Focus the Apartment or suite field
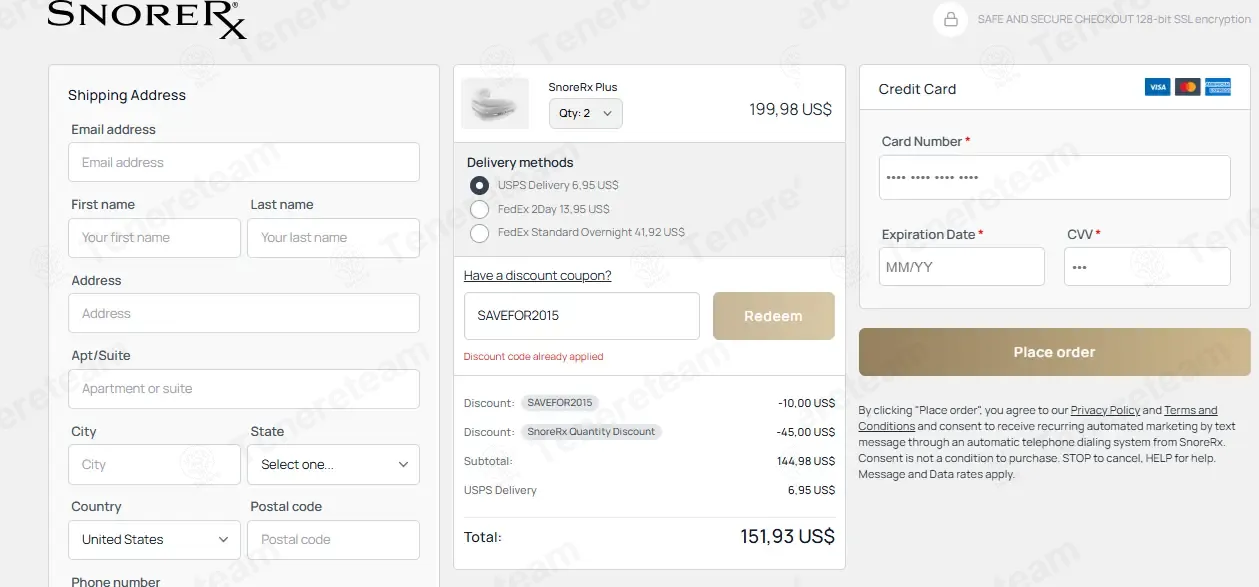The height and width of the screenshot is (587, 1259). [244, 389]
